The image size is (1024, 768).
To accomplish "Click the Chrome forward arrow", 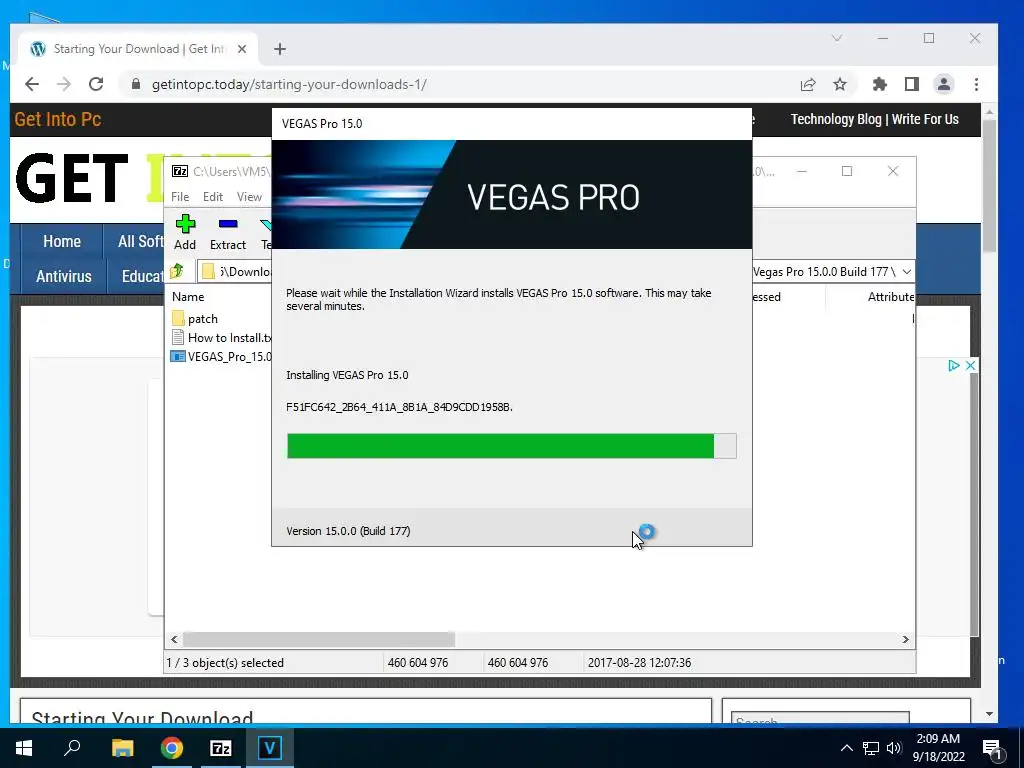I will click(x=63, y=84).
